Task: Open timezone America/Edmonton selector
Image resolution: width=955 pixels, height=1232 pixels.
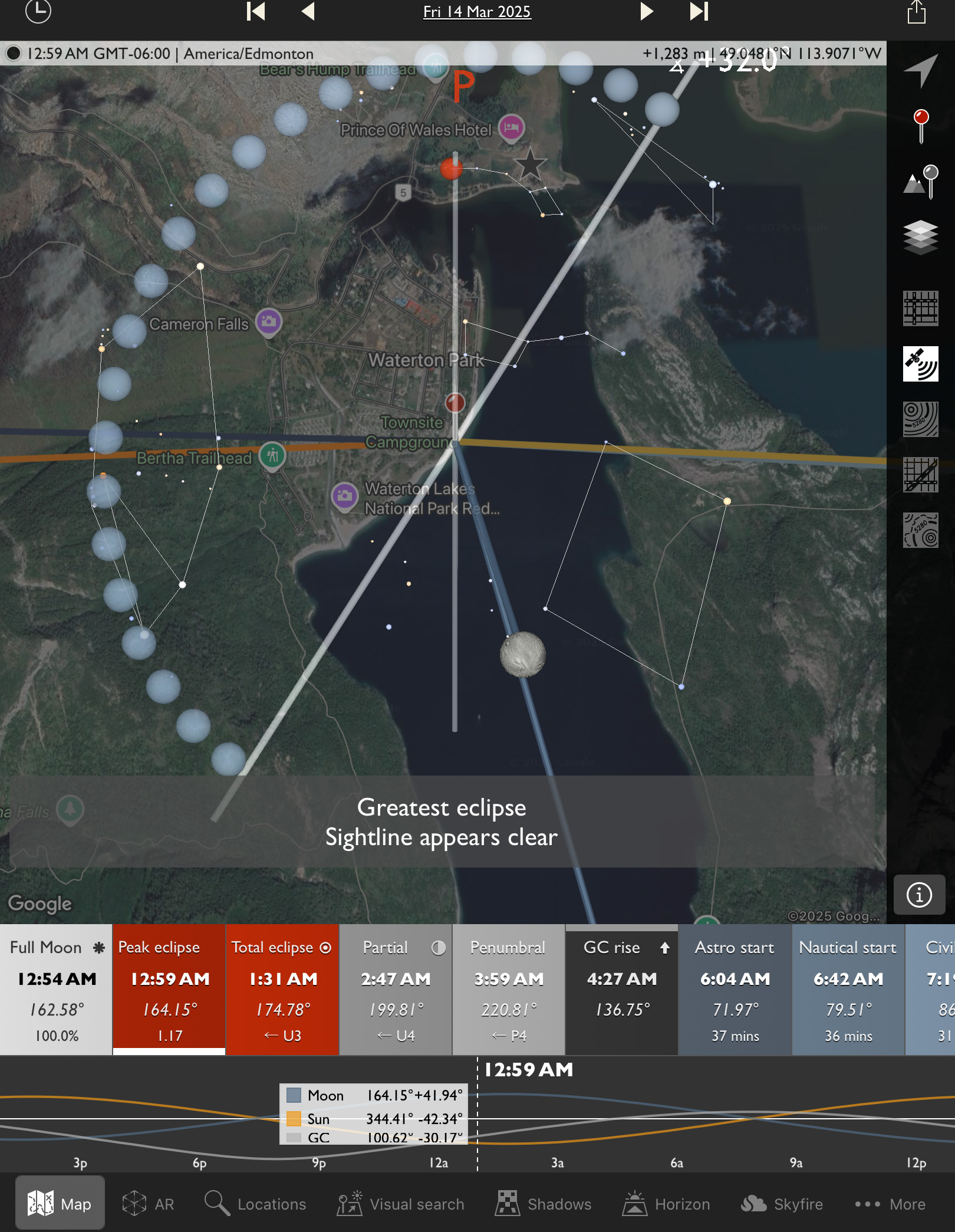Action: 248,54
